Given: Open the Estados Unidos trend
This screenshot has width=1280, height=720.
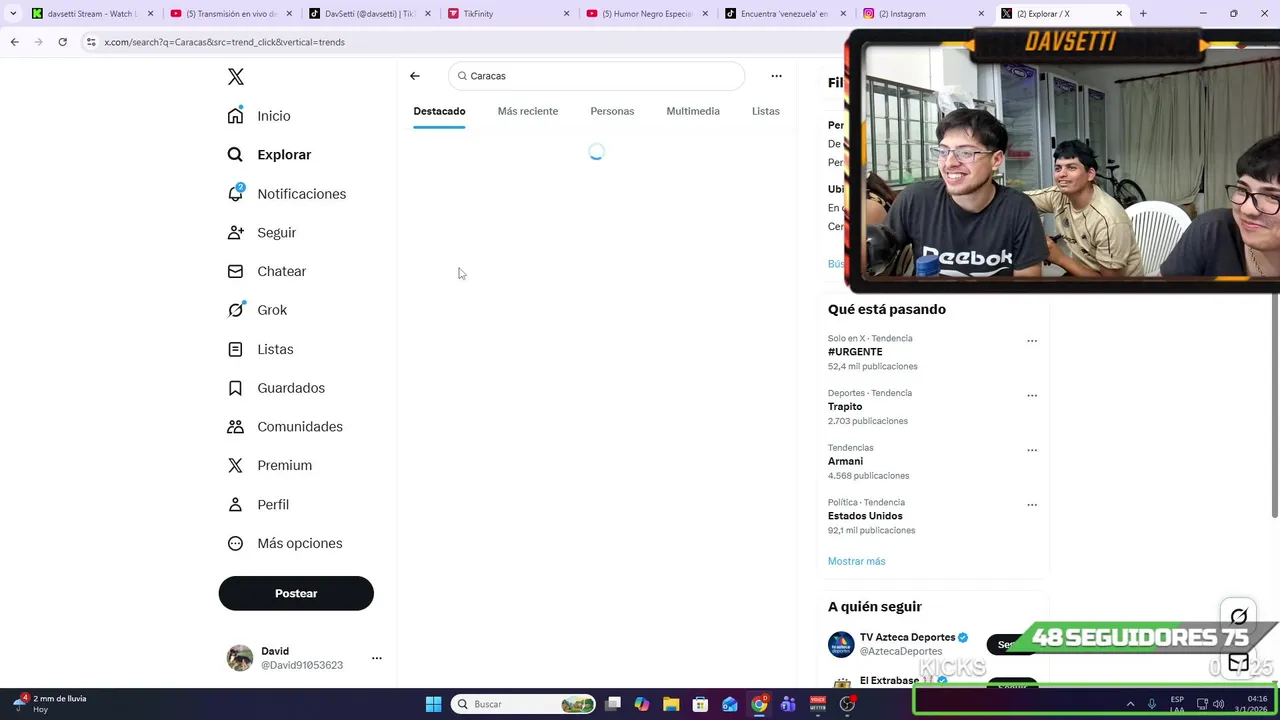Looking at the screenshot, I should click(x=865, y=516).
